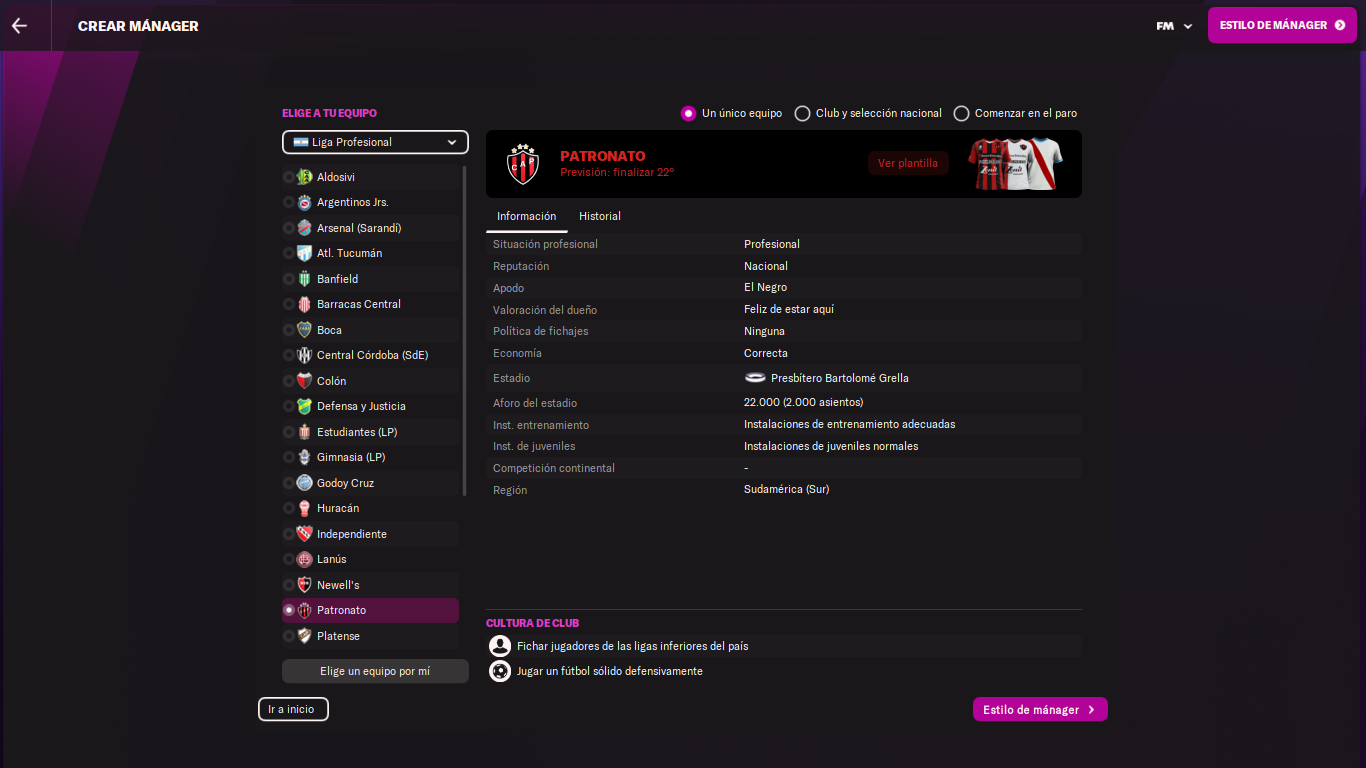The width and height of the screenshot is (1366, 768).
Task: Click the Banfield team name
Action: pos(337,279)
